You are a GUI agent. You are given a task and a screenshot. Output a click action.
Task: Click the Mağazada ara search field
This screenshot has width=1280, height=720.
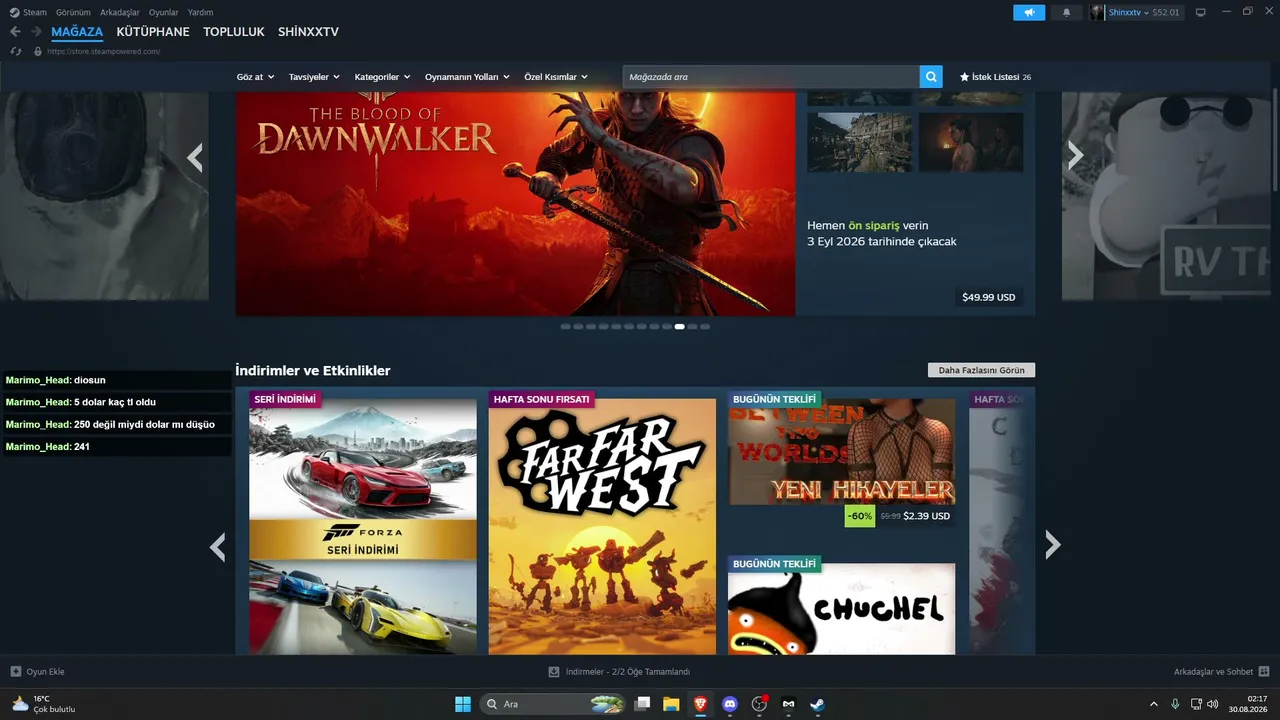click(x=771, y=77)
